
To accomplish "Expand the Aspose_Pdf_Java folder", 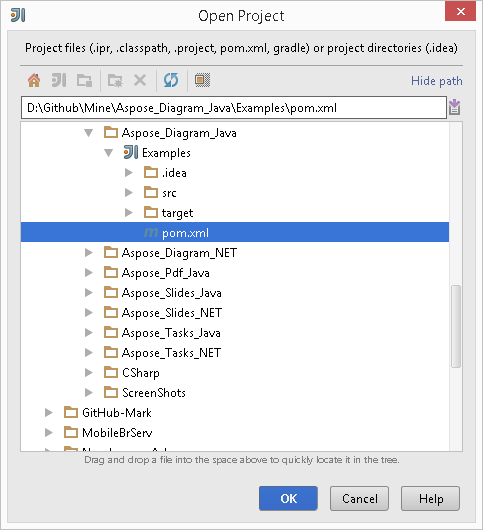I will pos(89,272).
